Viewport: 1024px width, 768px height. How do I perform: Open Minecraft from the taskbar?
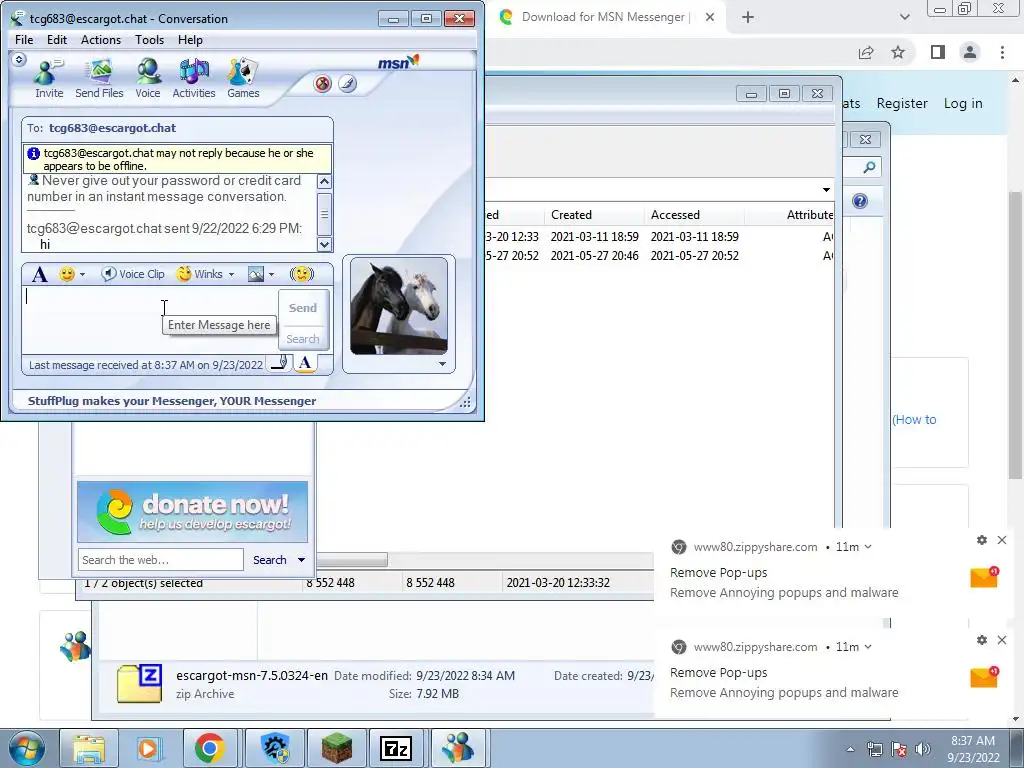pos(336,748)
